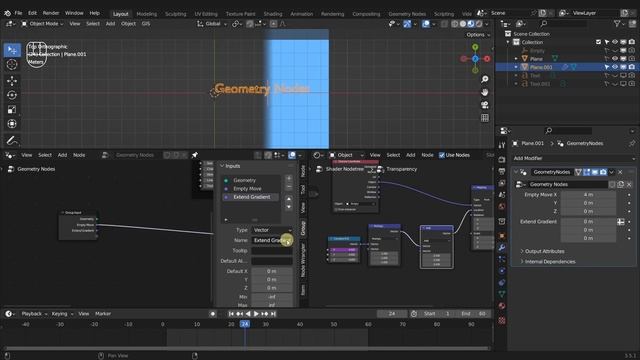Open viewport Options dropdown

coord(478,35)
